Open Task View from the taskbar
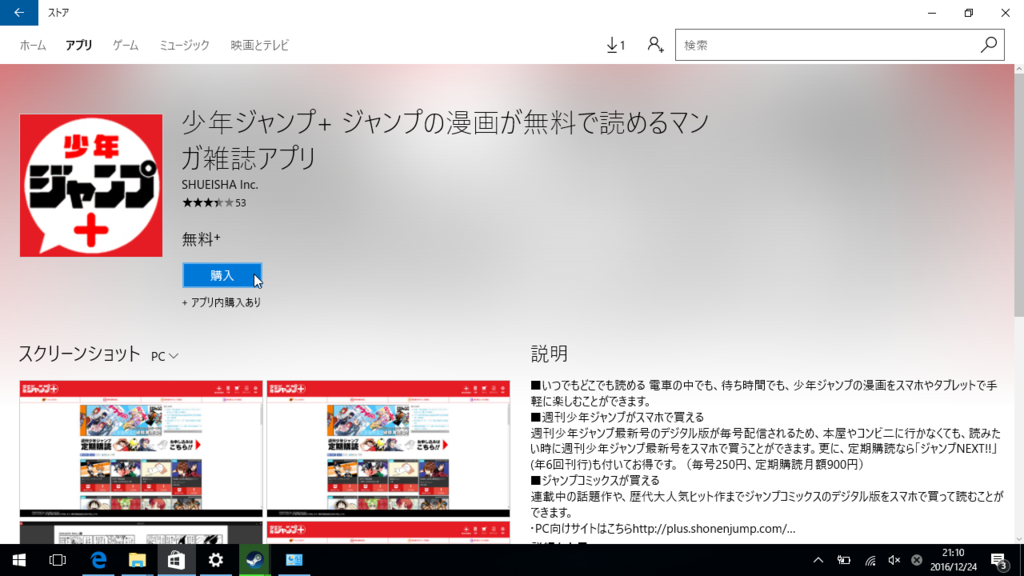The width and height of the screenshot is (1024, 576). click(57, 560)
